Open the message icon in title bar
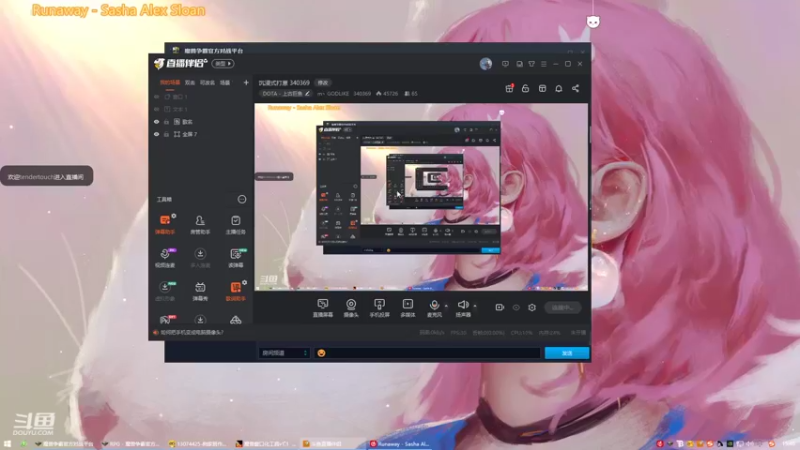Viewport: 800px width, 450px height. pyautogui.click(x=505, y=64)
